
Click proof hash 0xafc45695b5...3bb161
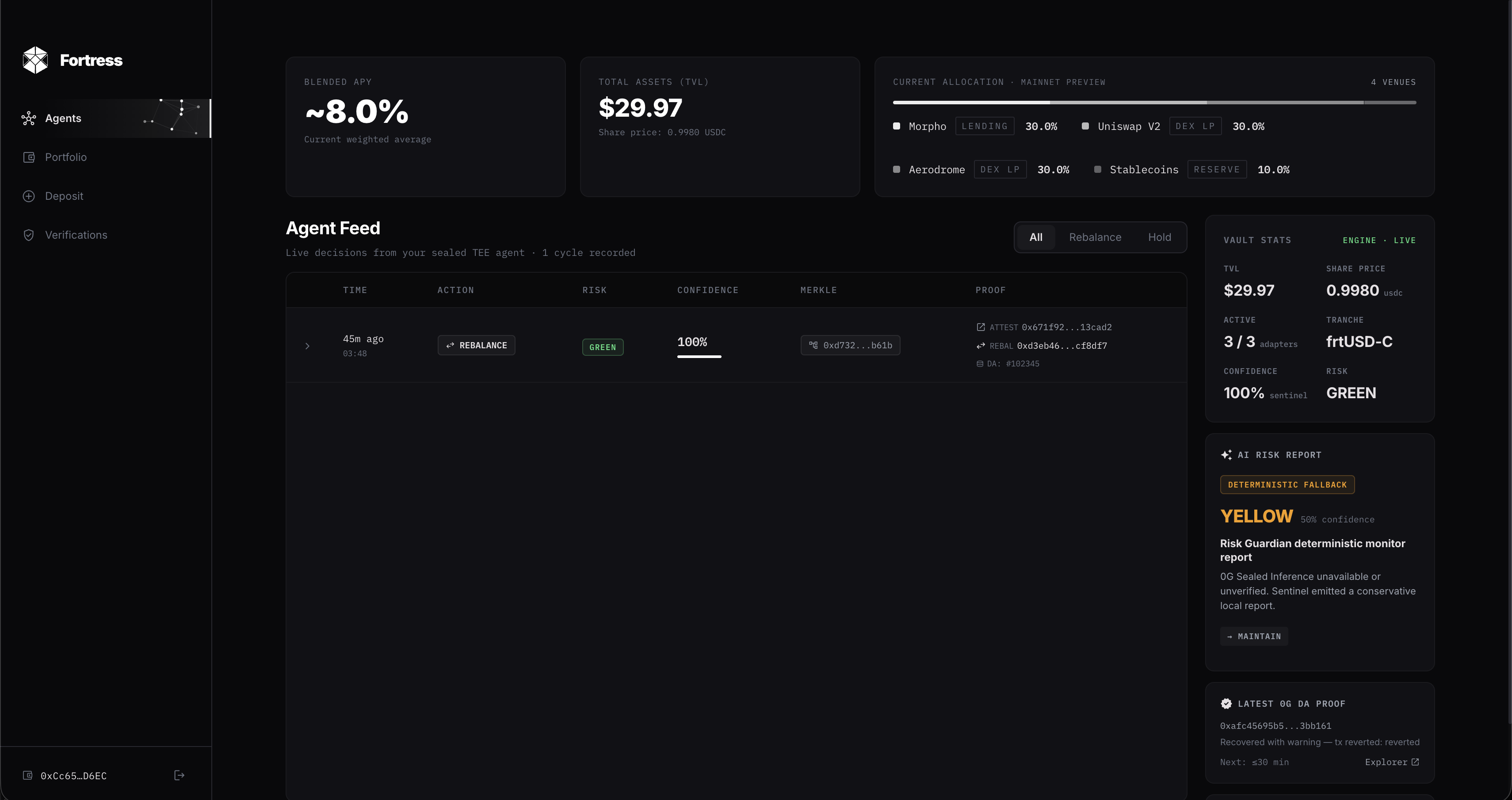click(1275, 726)
